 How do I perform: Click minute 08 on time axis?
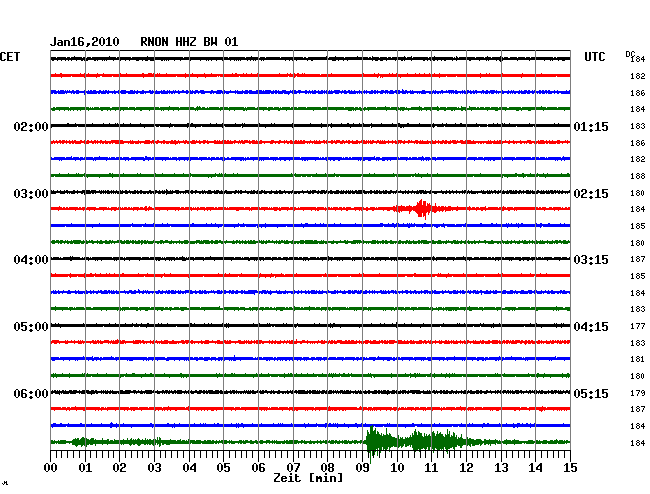tap(327, 467)
